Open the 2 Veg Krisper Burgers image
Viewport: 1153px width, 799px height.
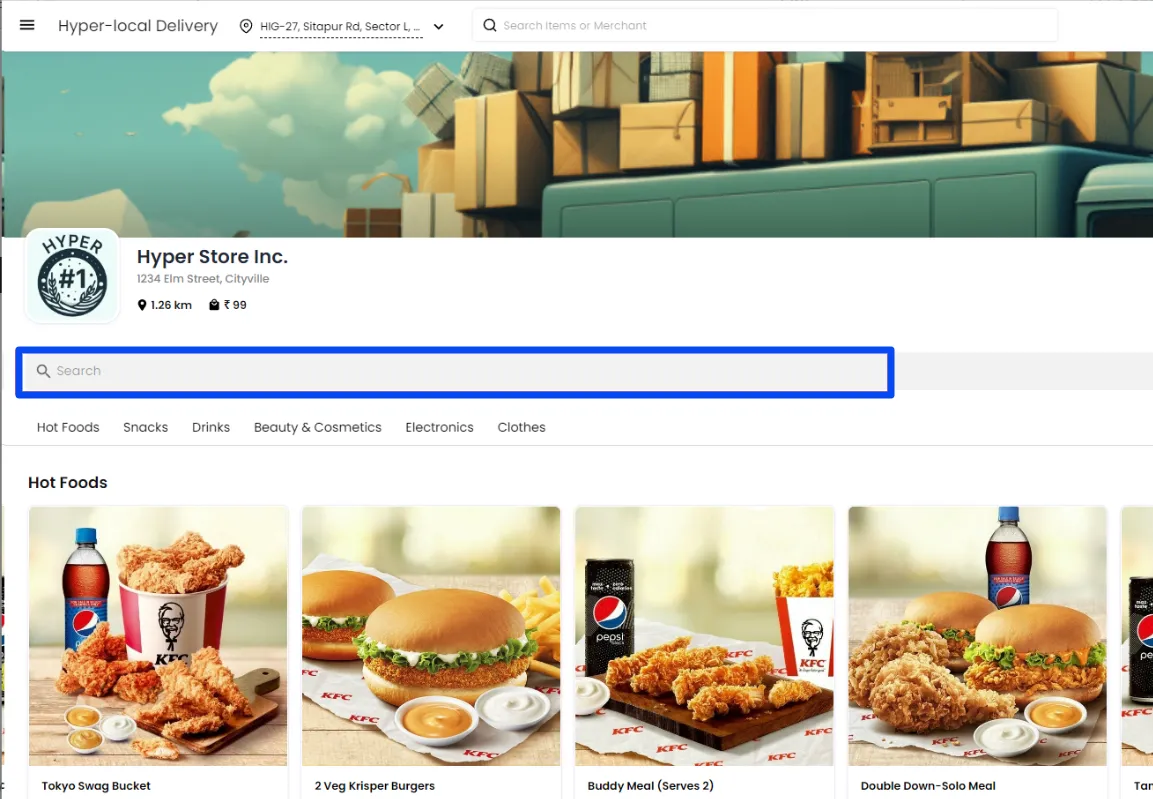click(x=431, y=636)
